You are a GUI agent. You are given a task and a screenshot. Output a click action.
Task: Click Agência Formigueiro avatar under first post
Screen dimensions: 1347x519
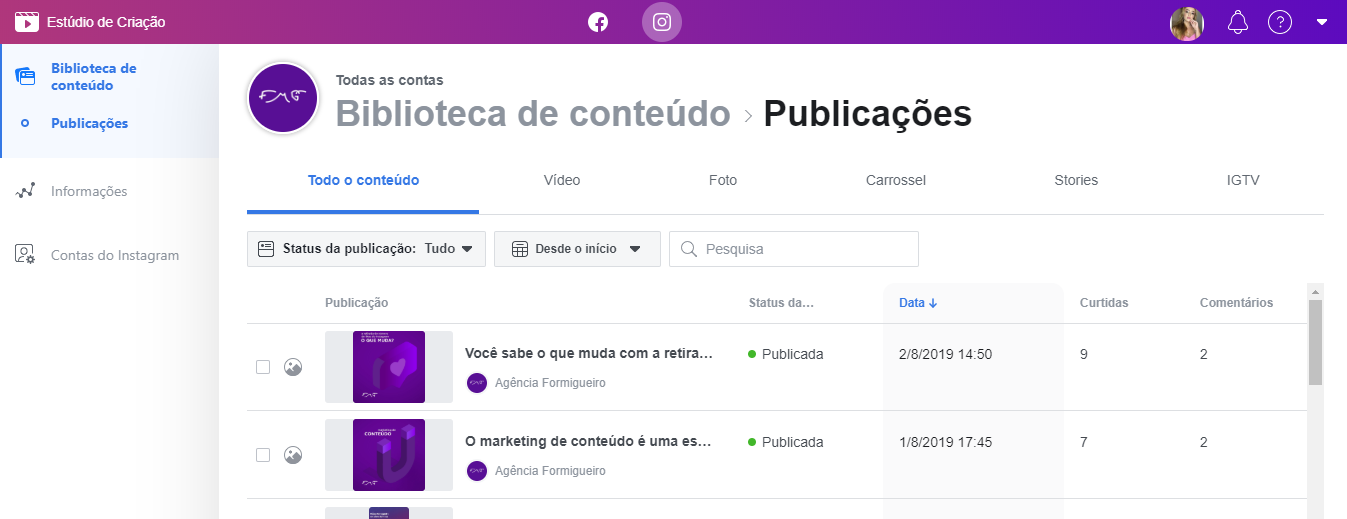(477, 383)
